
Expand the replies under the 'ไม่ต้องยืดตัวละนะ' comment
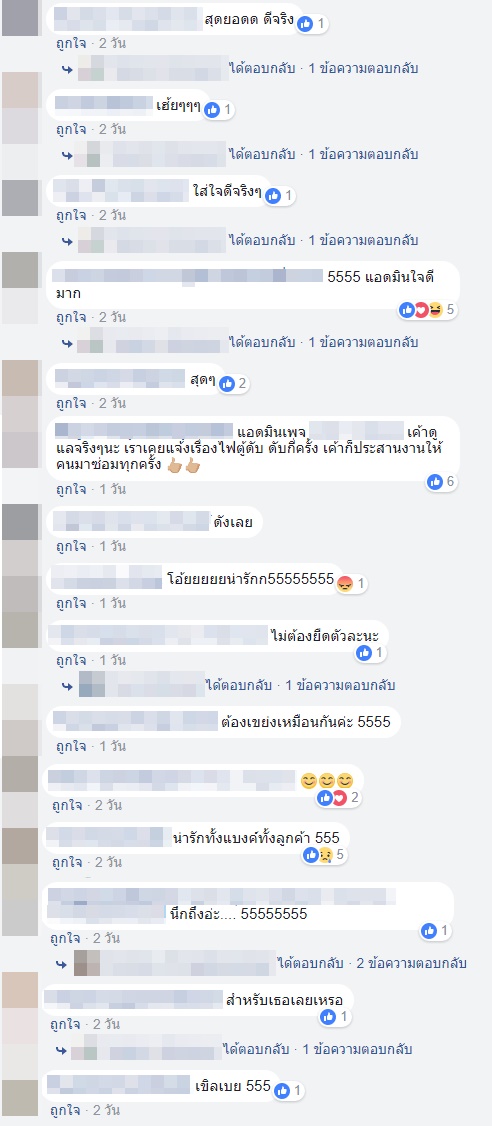coord(340,685)
